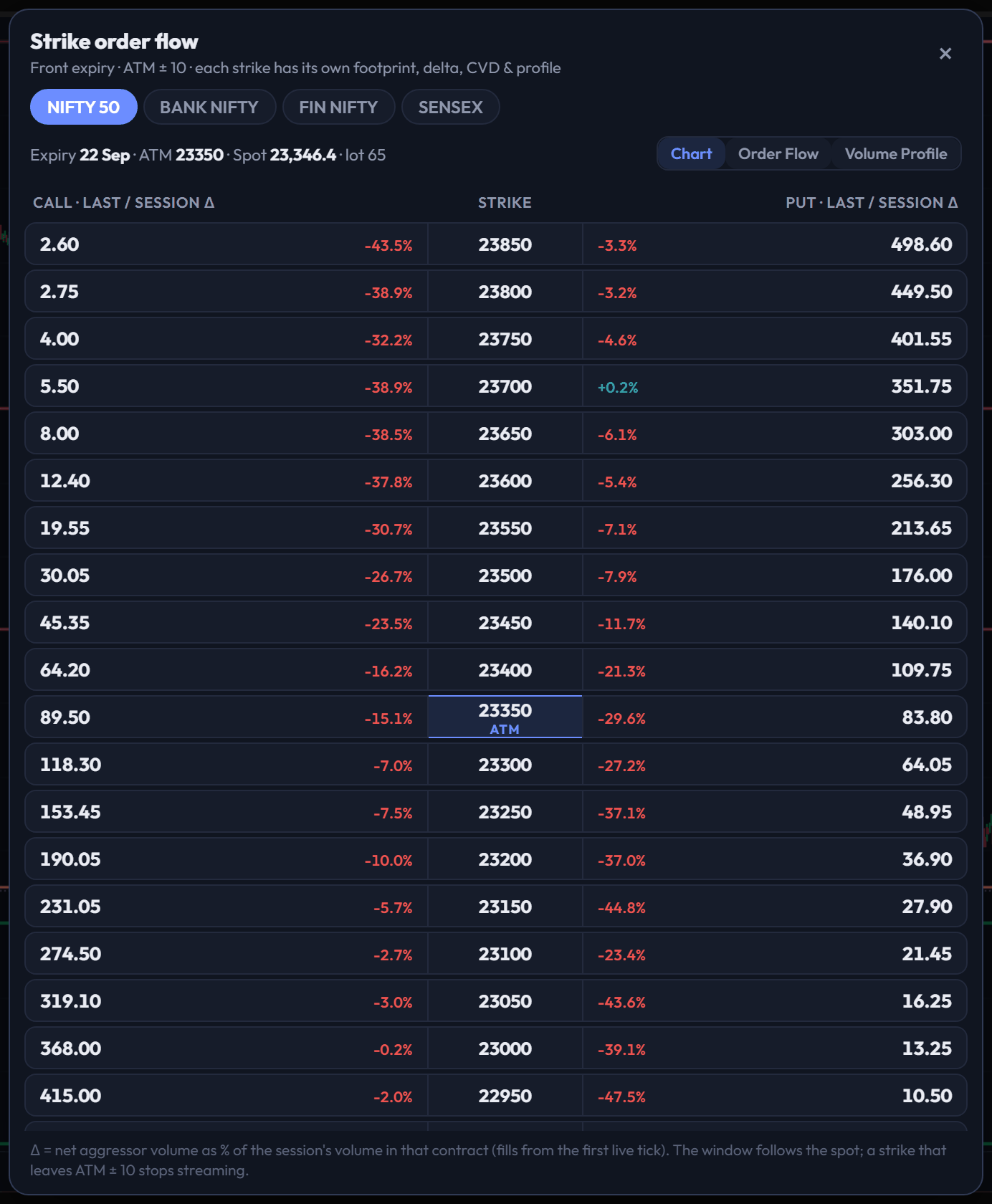
Task: Open the 22950 strike row
Action: 496,1096
